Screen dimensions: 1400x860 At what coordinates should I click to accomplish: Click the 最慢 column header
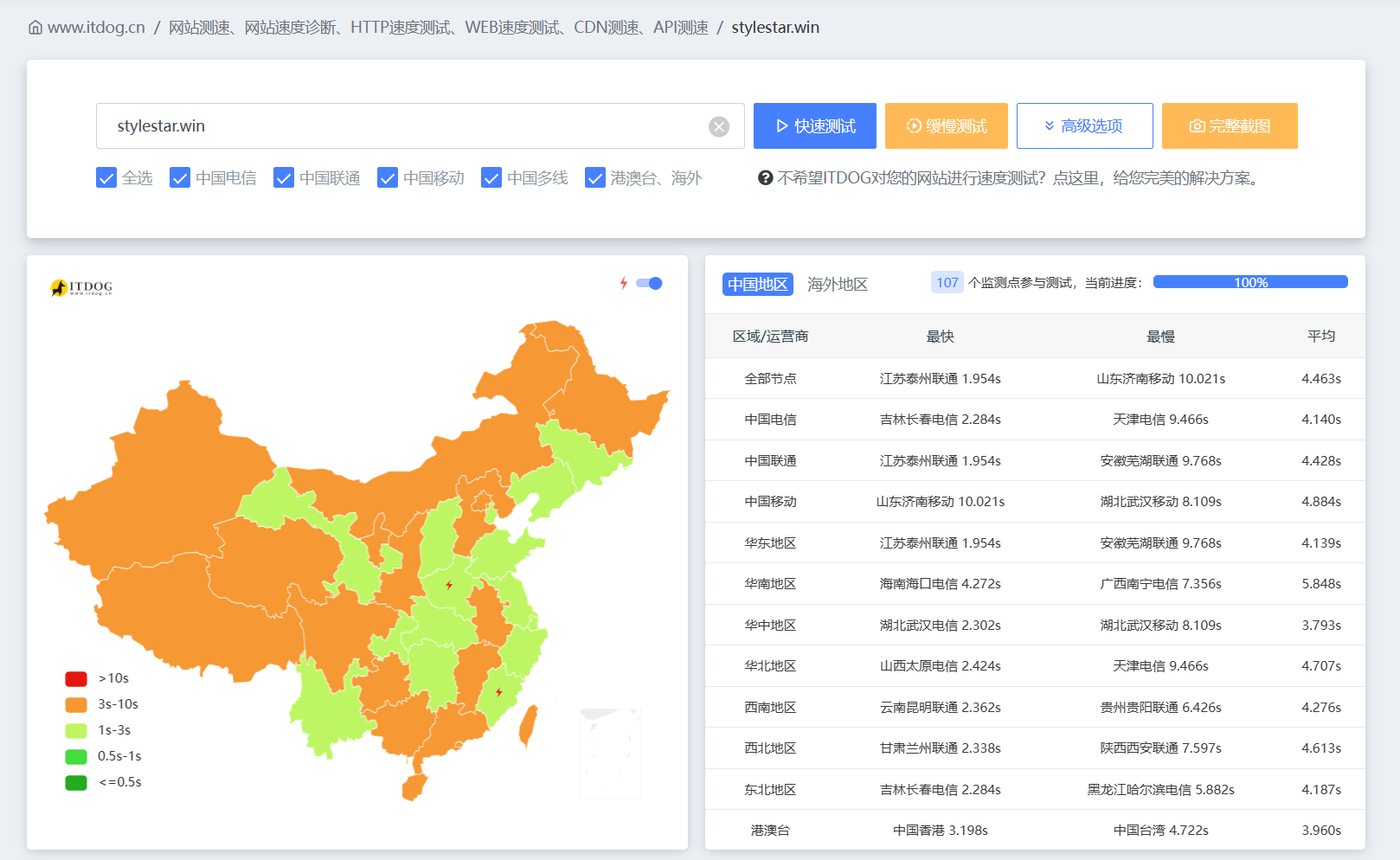click(1161, 336)
